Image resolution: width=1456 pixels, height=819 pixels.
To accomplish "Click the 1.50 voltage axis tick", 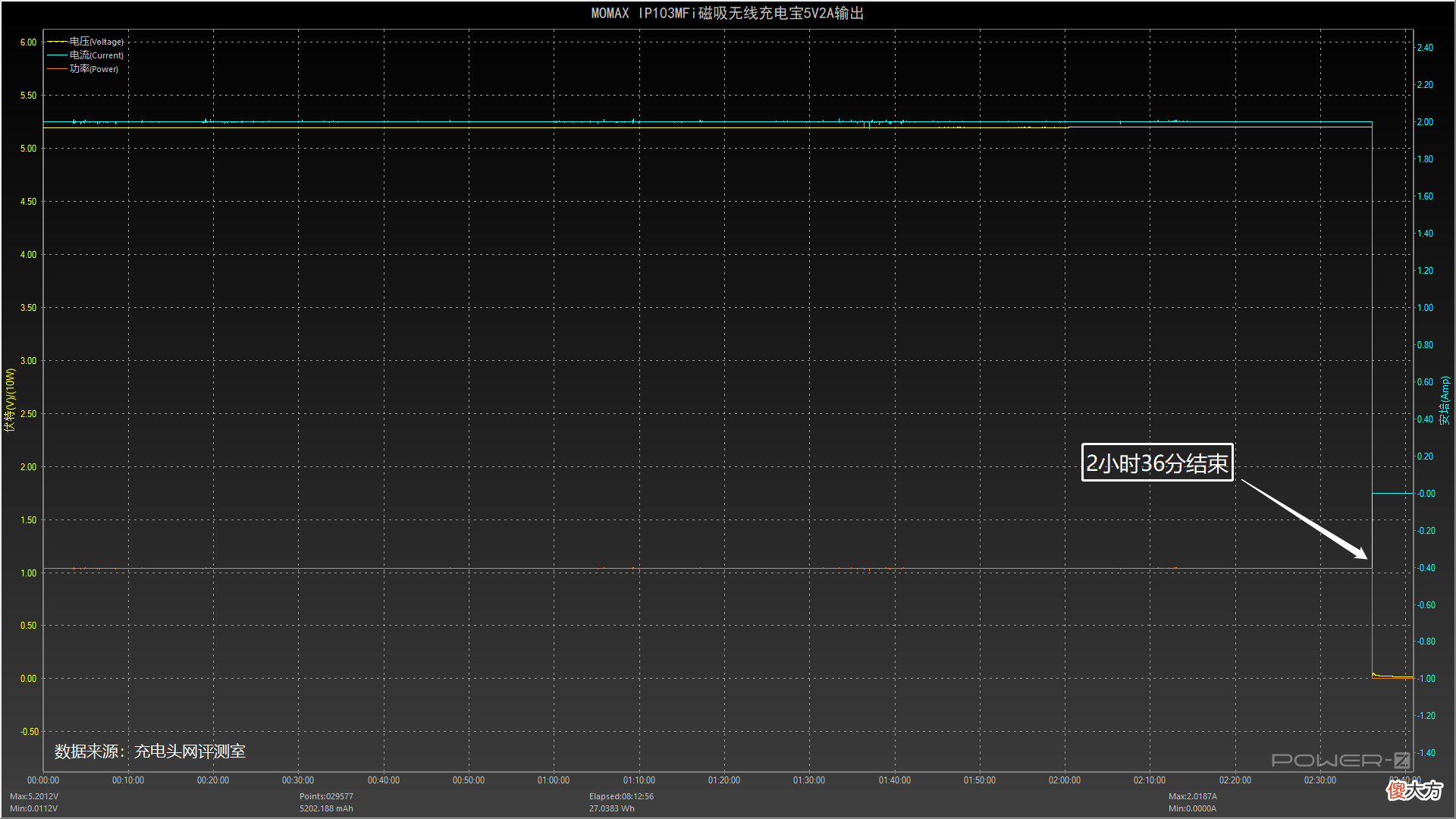I will tap(28, 520).
